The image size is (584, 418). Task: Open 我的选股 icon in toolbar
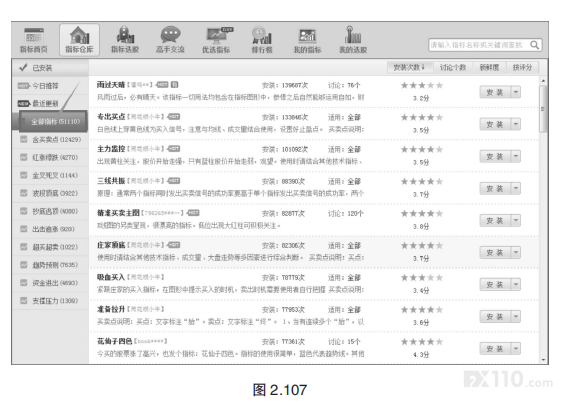(x=353, y=35)
